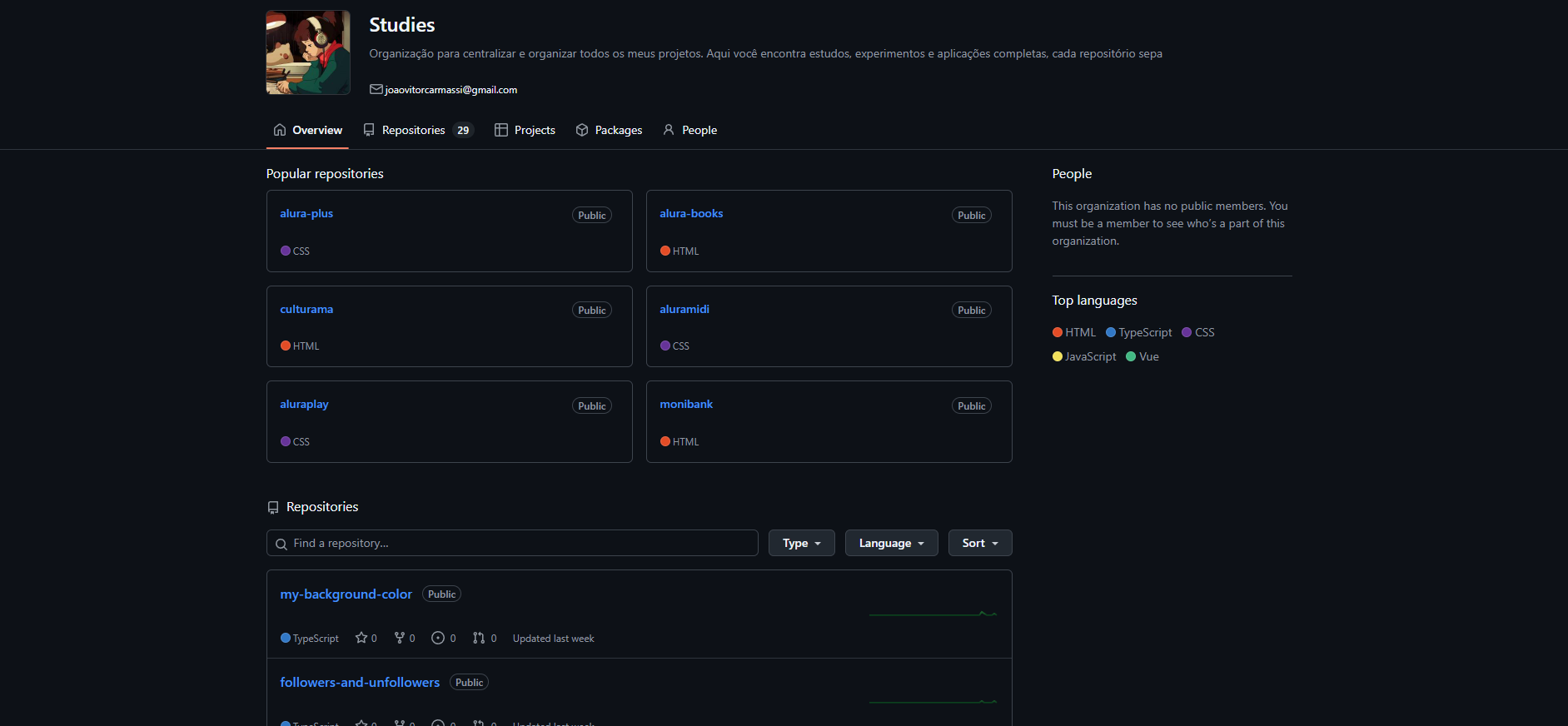The height and width of the screenshot is (726, 1568).
Task: Open the alura-plus repository link
Action: (x=306, y=213)
